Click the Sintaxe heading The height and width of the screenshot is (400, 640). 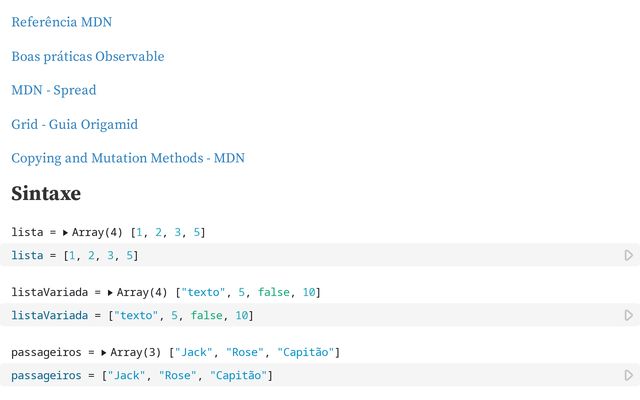[x=46, y=193]
